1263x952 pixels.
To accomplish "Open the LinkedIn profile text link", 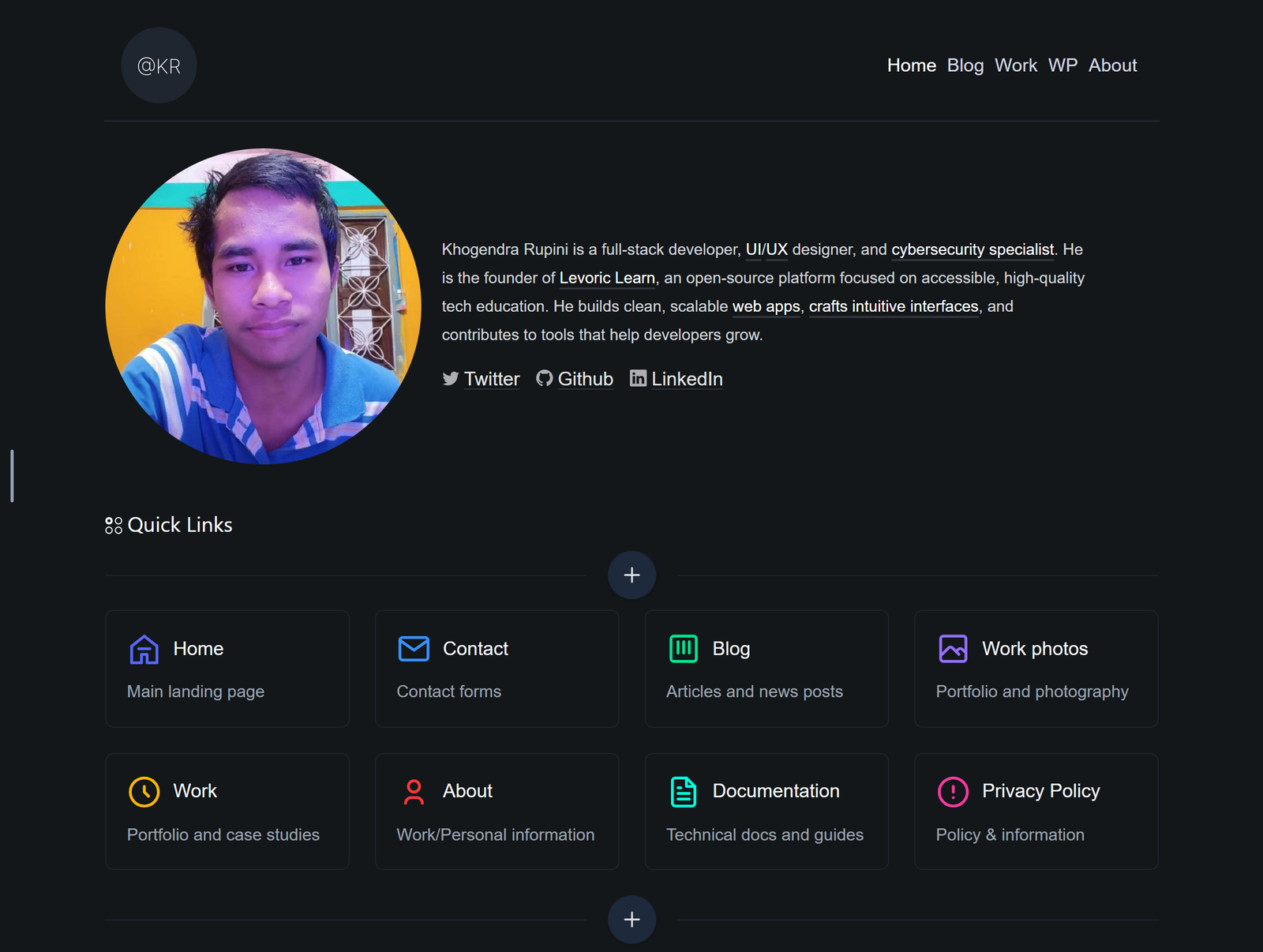I will tap(687, 379).
